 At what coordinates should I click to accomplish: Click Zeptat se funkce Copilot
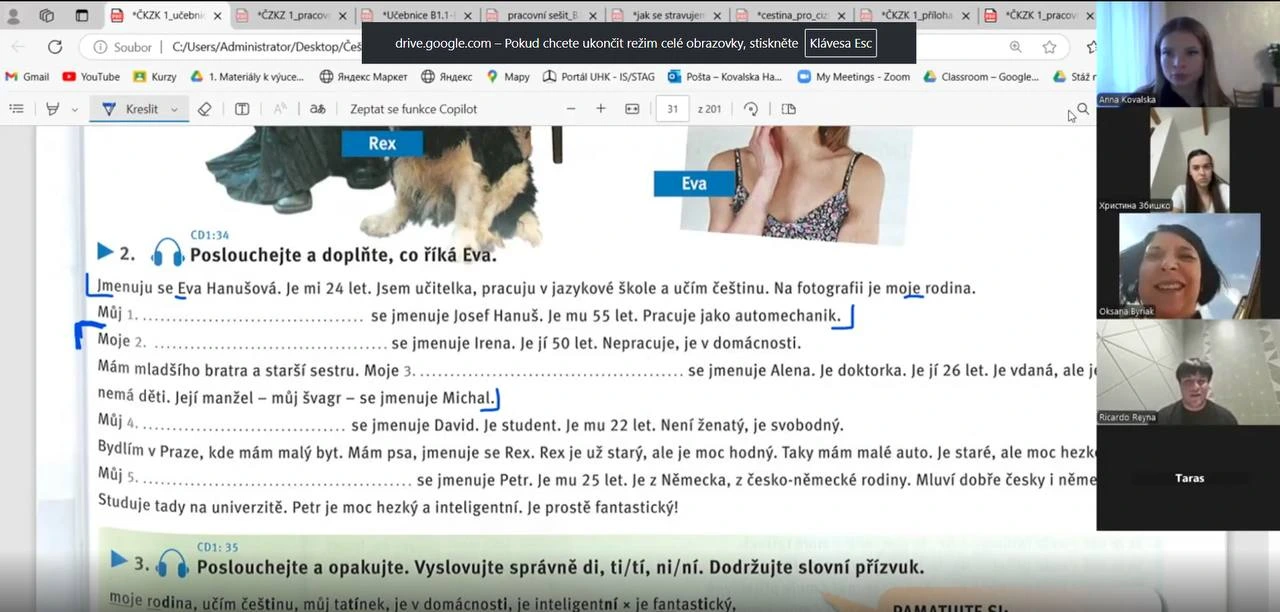(413, 108)
